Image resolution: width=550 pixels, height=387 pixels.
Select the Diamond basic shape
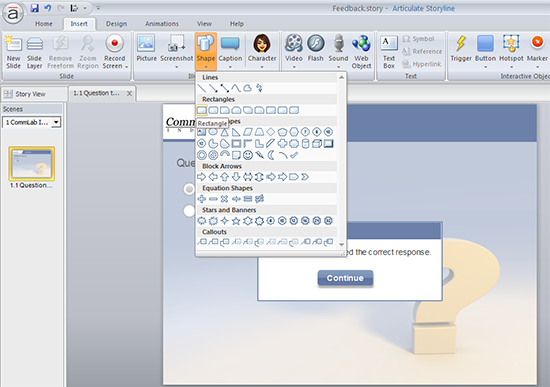pos(271,132)
